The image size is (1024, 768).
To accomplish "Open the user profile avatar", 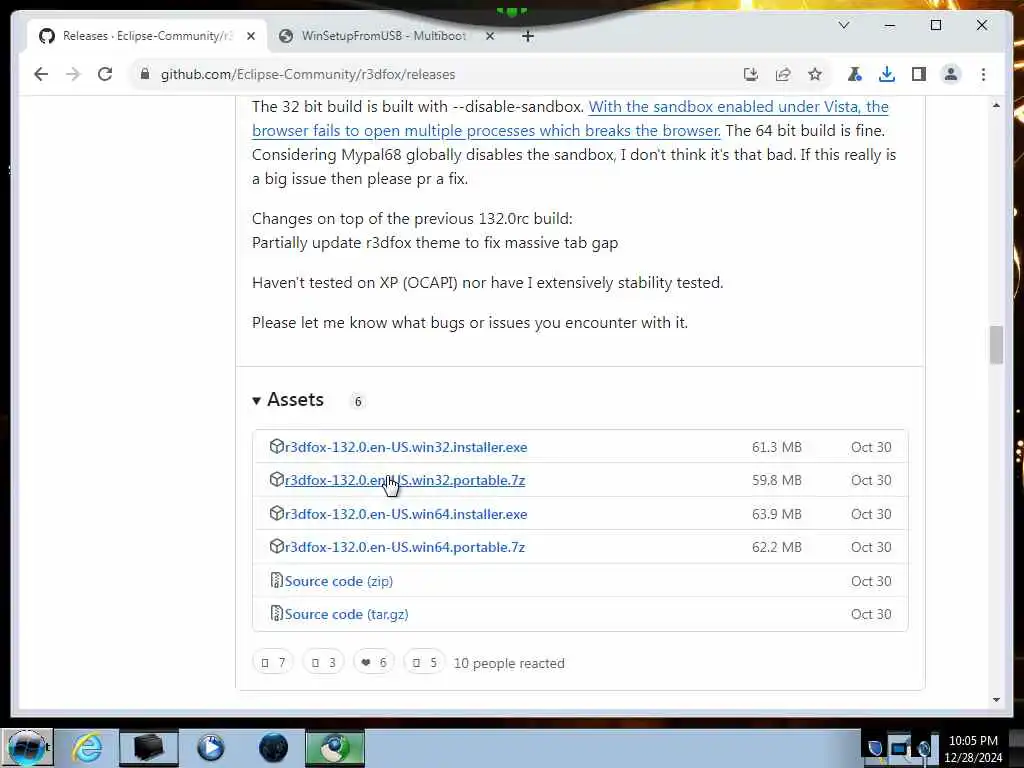I will click(951, 74).
